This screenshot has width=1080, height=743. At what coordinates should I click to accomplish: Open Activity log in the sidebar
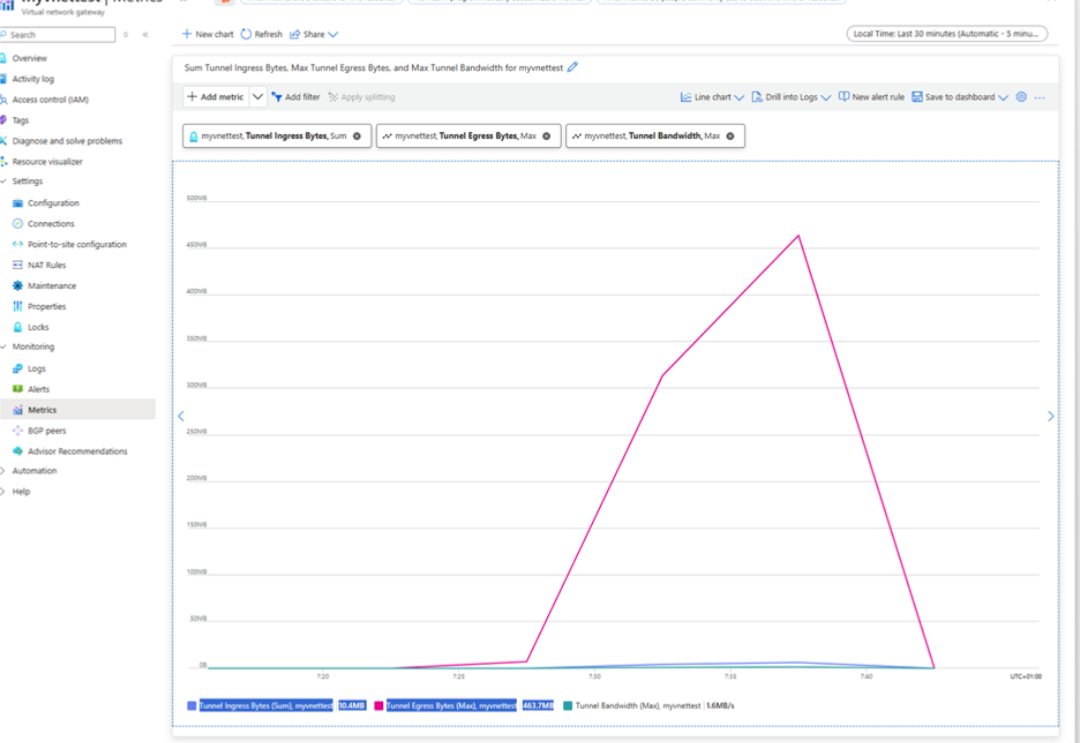click(x=32, y=79)
